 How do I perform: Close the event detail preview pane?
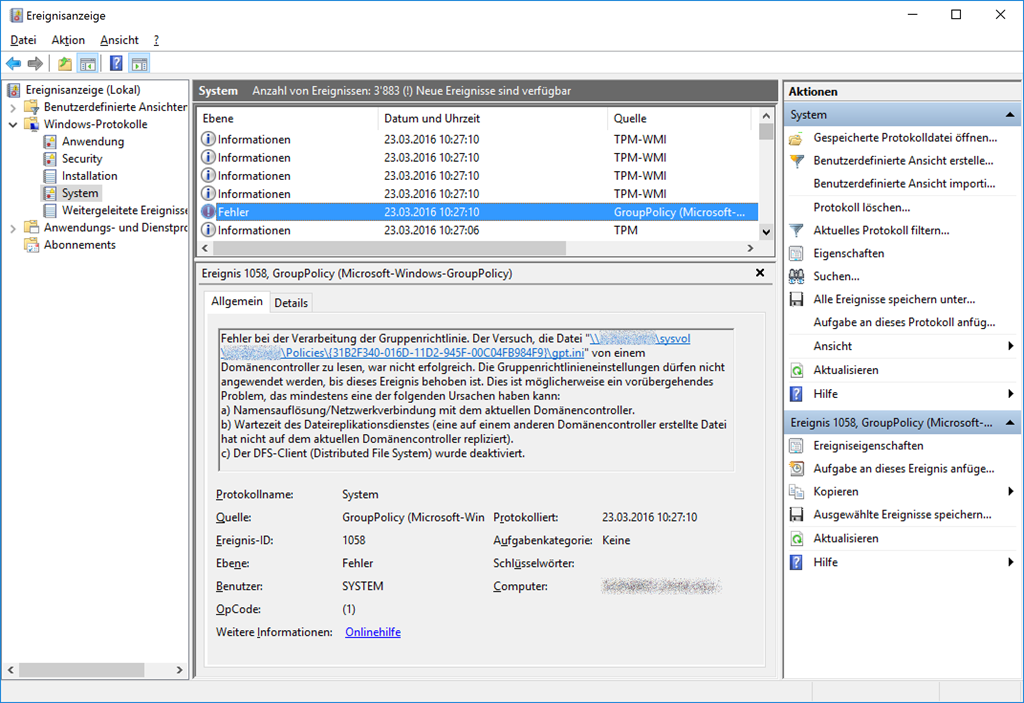click(x=760, y=273)
